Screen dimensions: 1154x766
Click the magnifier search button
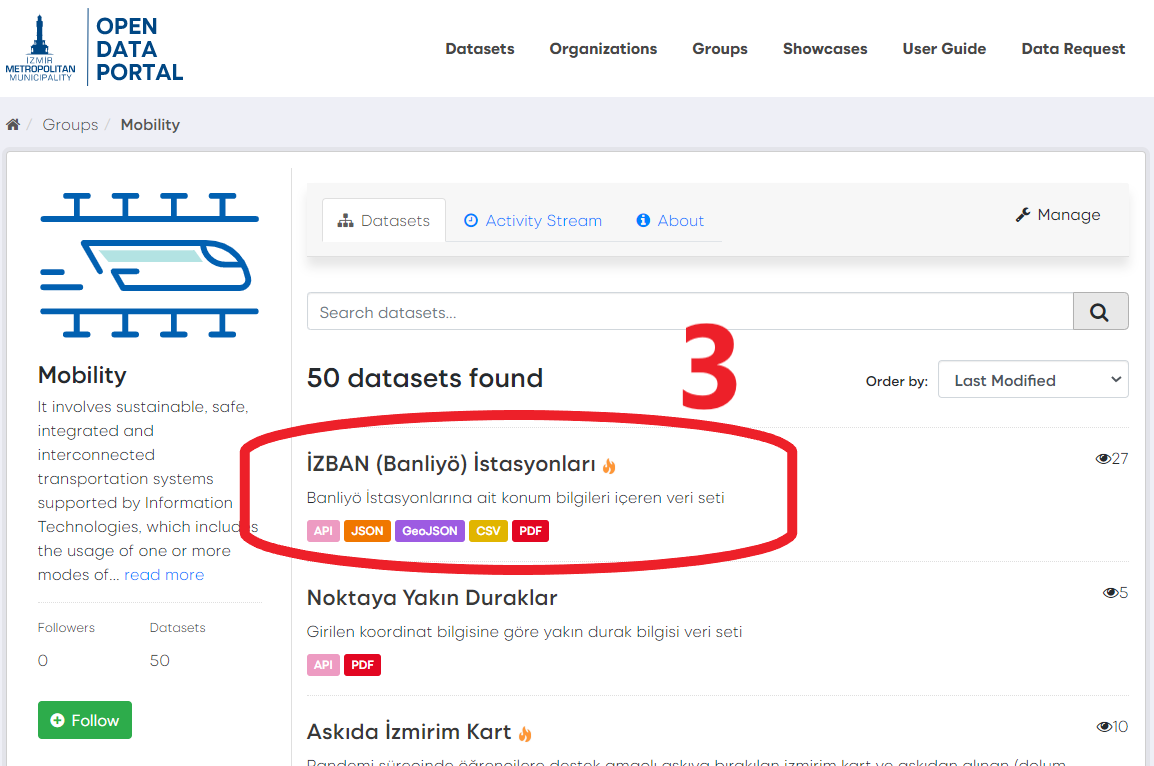[x=1100, y=312]
